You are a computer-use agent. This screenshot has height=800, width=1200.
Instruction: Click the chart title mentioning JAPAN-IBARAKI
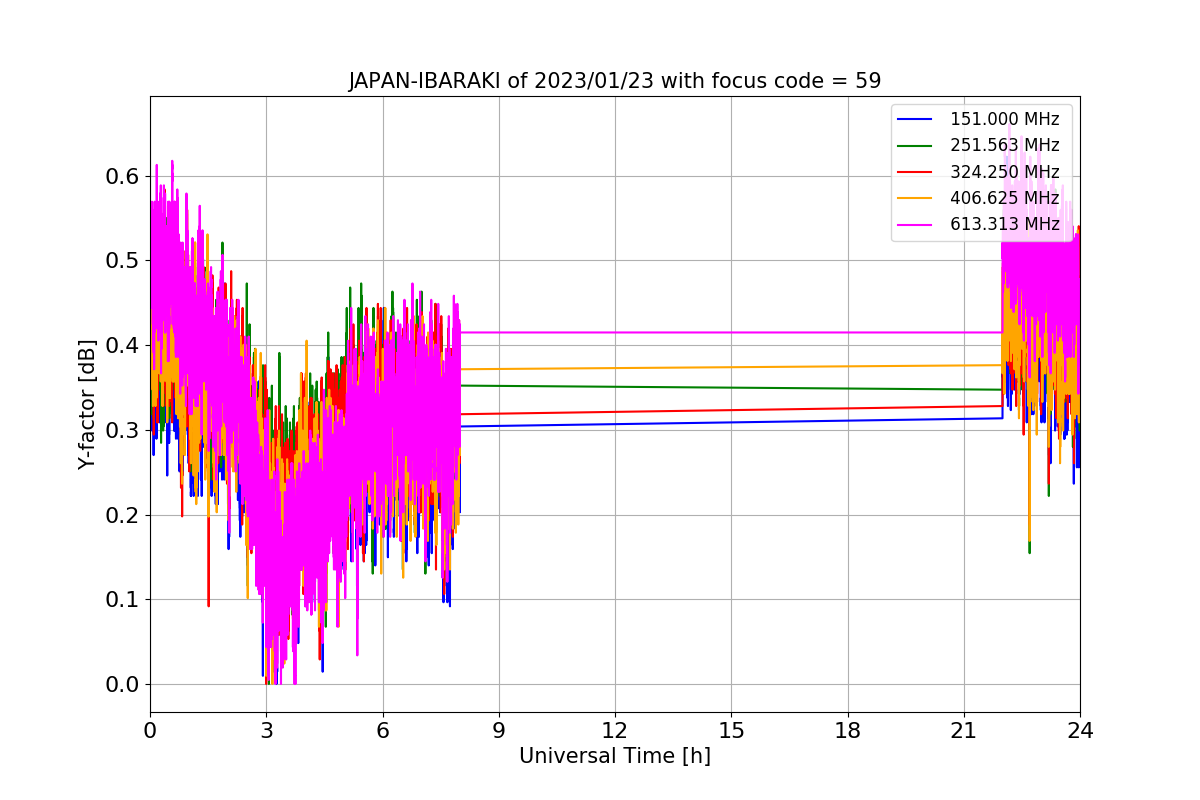click(x=615, y=81)
